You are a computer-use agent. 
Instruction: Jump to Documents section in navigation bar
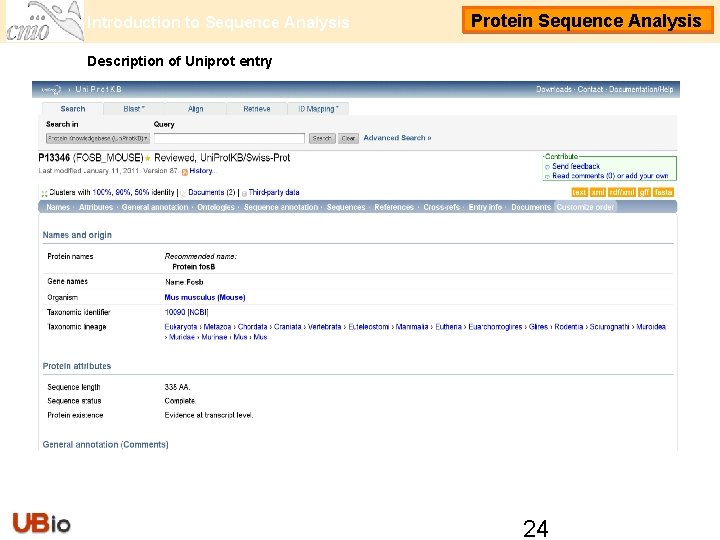[x=531, y=207]
